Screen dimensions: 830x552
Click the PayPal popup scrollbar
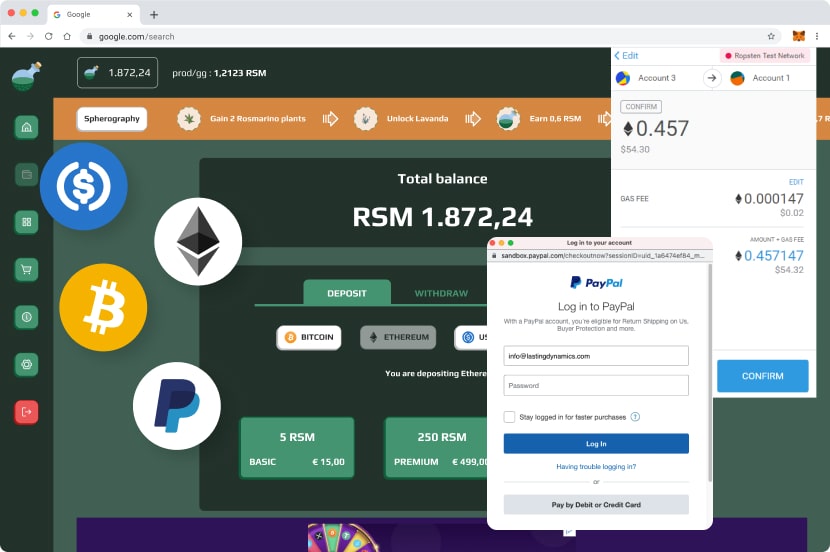pos(710,373)
